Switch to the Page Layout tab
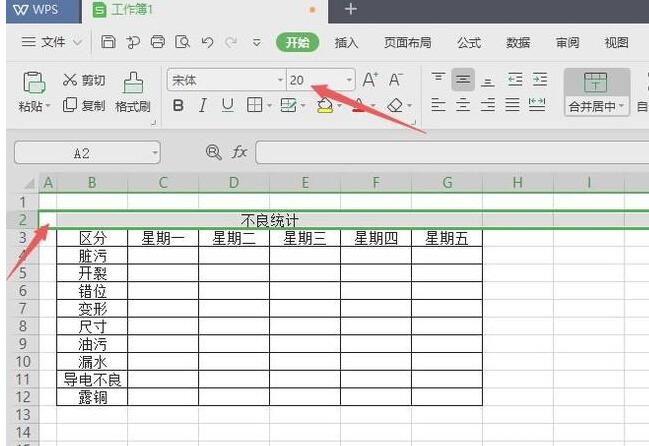The height and width of the screenshot is (446, 649). pos(407,42)
